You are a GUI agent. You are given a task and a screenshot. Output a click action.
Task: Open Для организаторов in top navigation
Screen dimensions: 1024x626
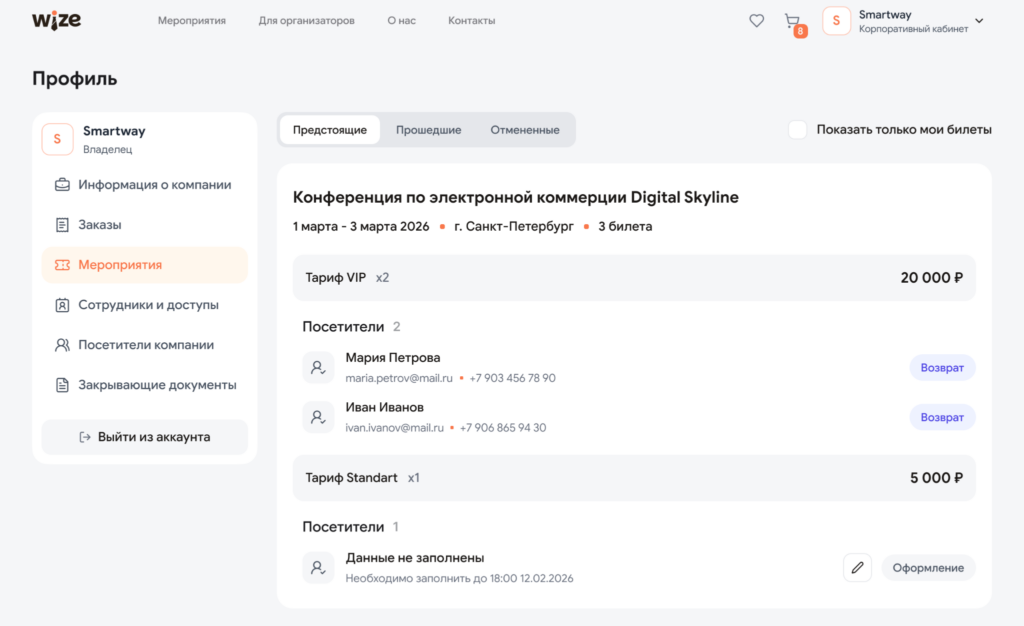click(x=306, y=21)
